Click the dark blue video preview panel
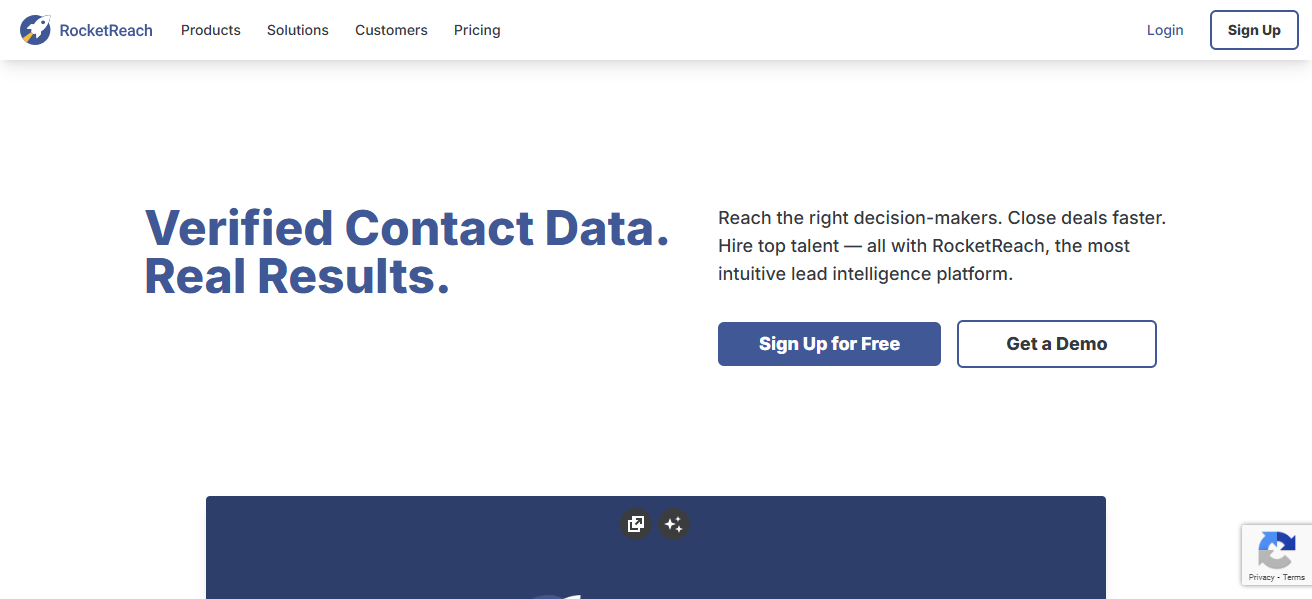This screenshot has height=599, width=1312. click(656, 560)
